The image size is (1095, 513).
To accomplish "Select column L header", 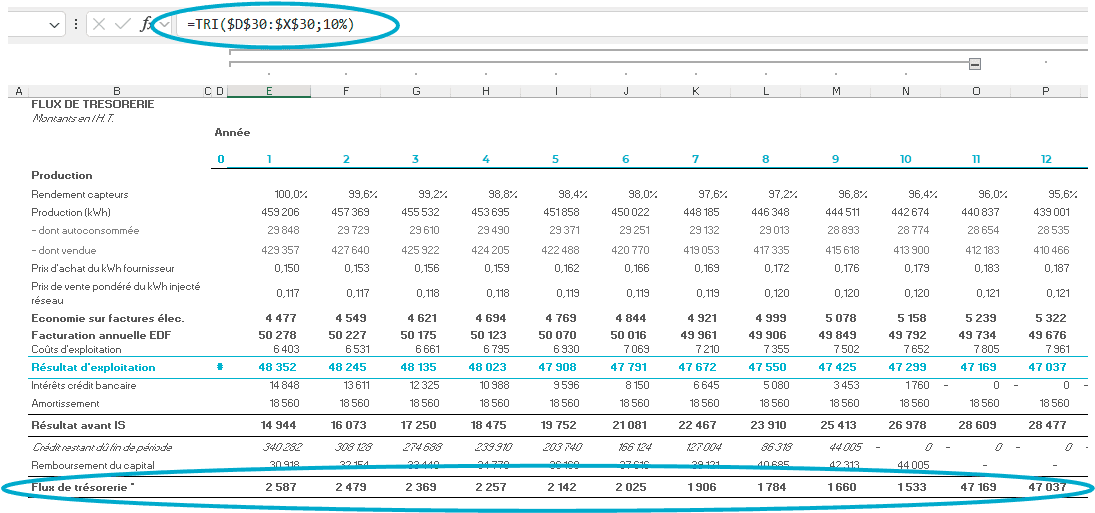I will pos(766,91).
